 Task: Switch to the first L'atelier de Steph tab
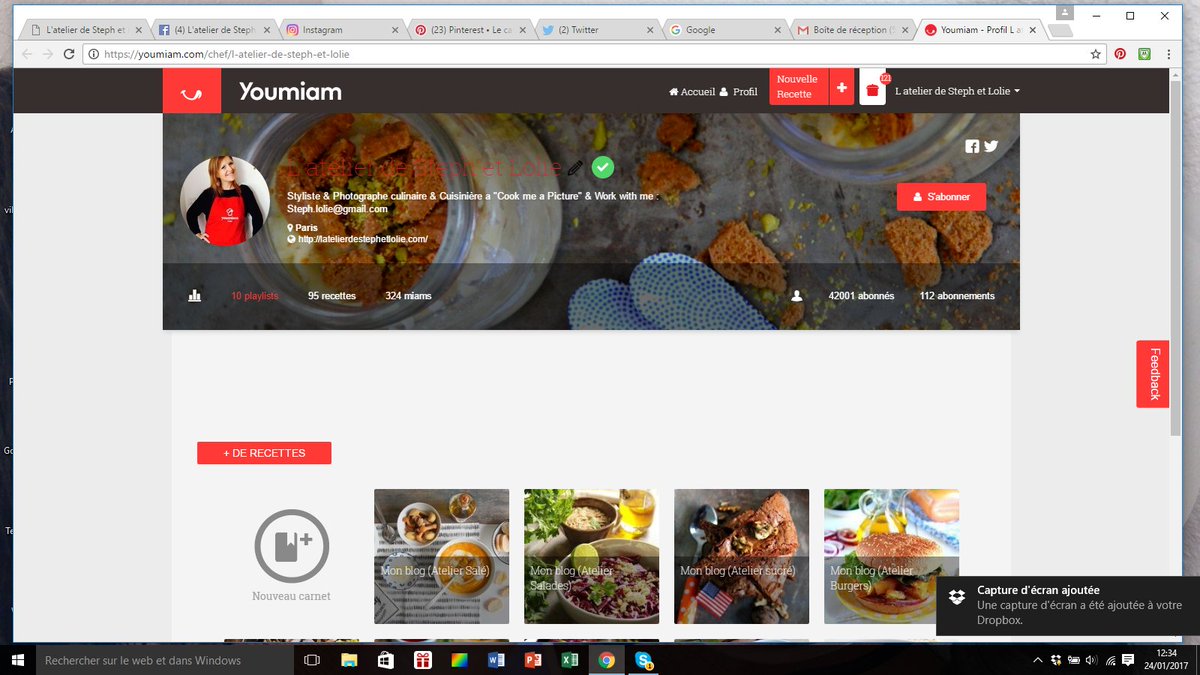point(85,30)
